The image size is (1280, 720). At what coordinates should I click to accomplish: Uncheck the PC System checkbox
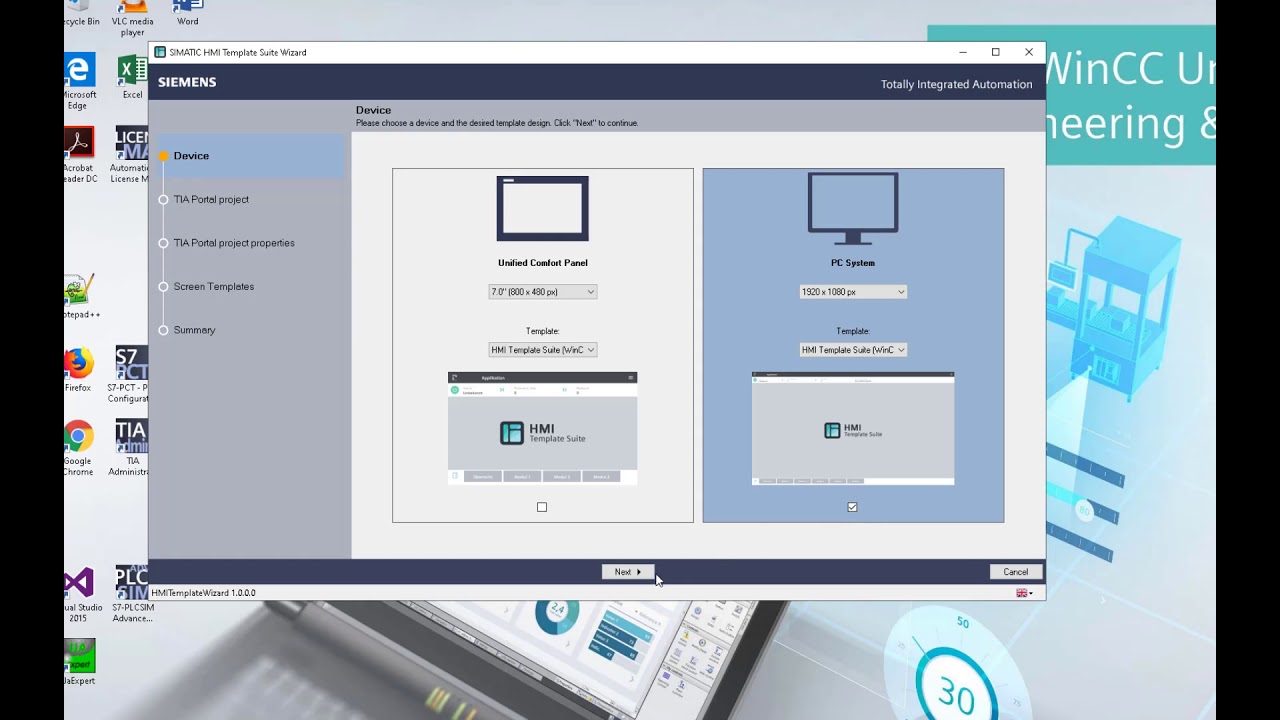852,507
